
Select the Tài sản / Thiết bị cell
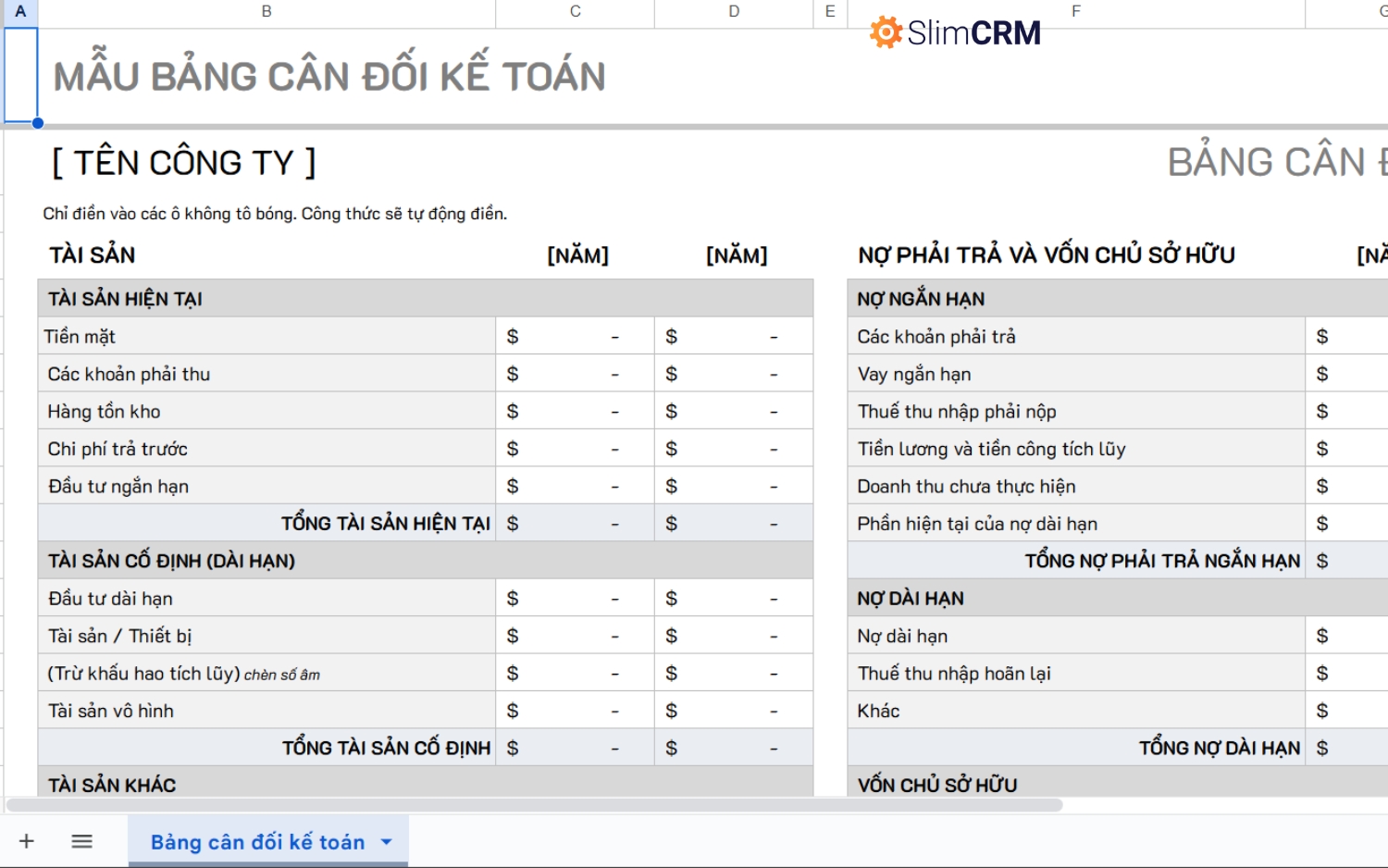coord(266,636)
